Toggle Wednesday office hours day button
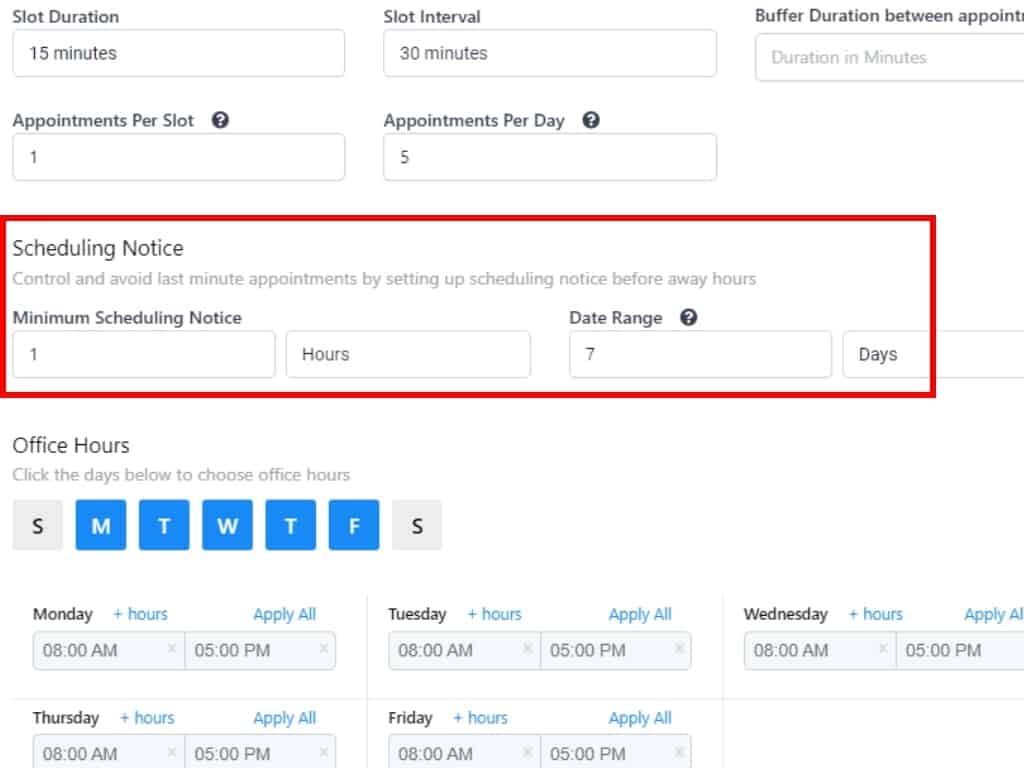The image size is (1024, 768). (227, 525)
